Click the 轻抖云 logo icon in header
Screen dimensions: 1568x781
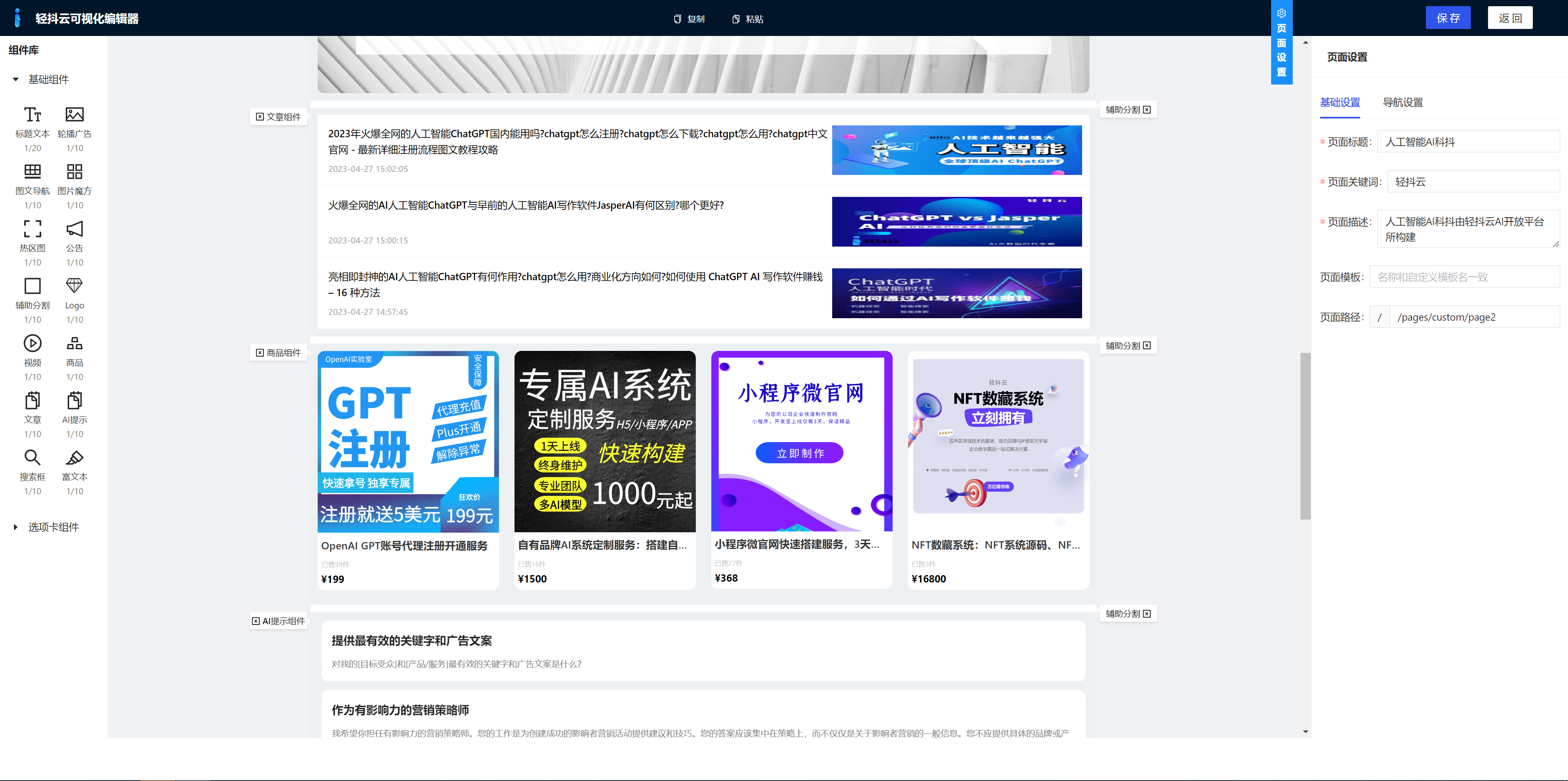pyautogui.click(x=18, y=18)
